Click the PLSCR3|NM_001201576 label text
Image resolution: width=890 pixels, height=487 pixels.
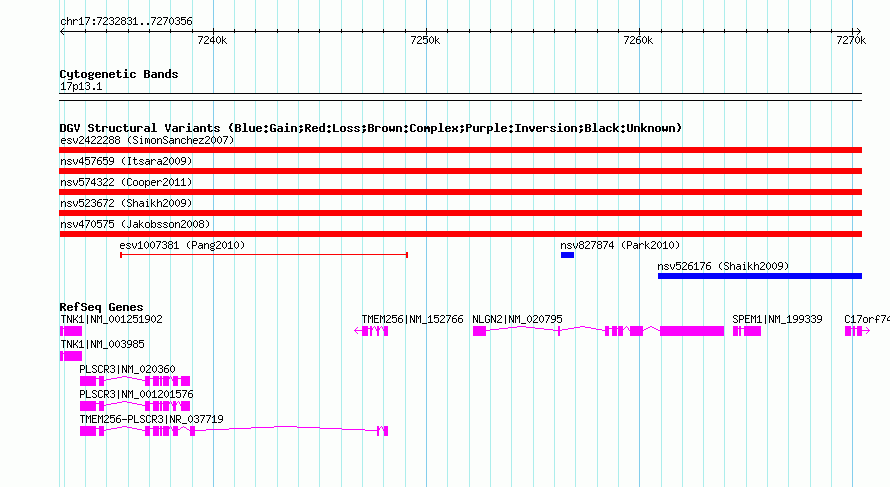(x=136, y=394)
